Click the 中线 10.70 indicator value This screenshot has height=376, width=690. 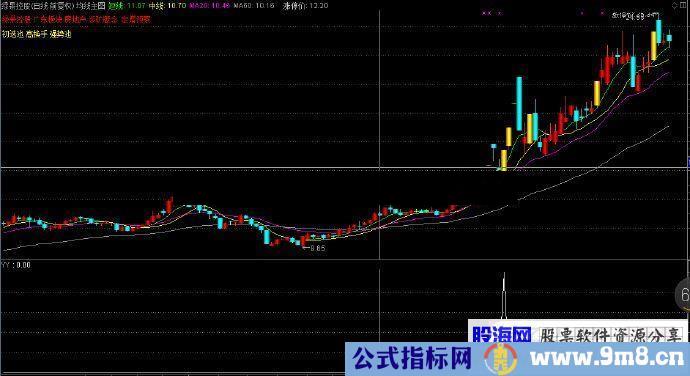tap(167, 6)
